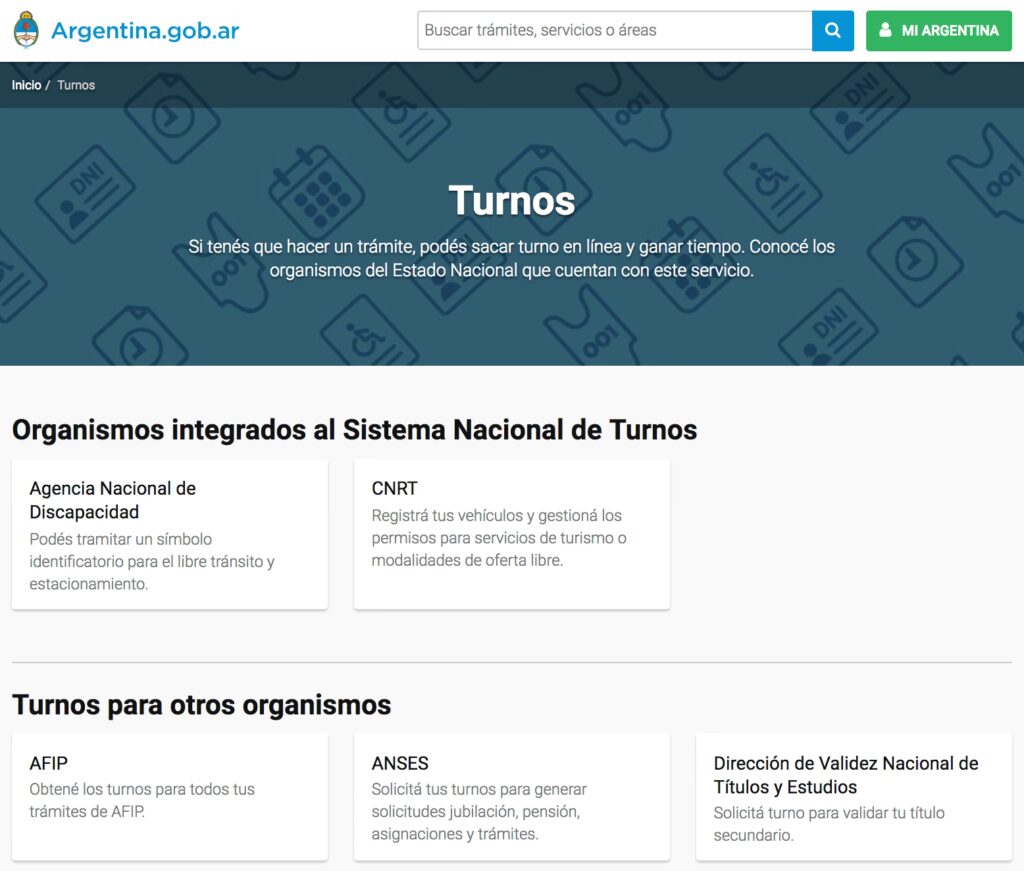Image resolution: width=1024 pixels, height=871 pixels.
Task: Open the CNRT turnos card
Action: point(511,534)
